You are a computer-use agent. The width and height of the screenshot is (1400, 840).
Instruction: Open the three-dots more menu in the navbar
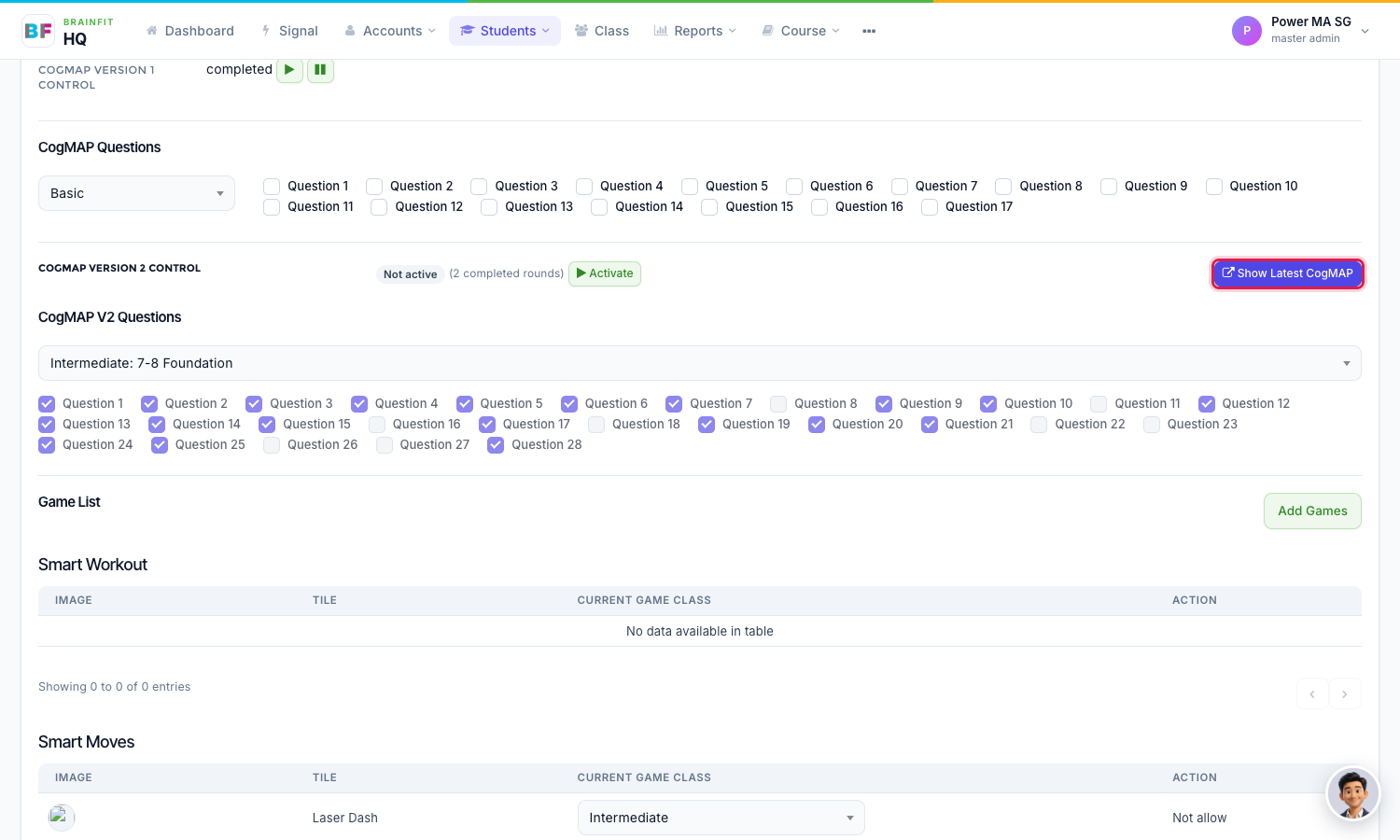tap(869, 31)
